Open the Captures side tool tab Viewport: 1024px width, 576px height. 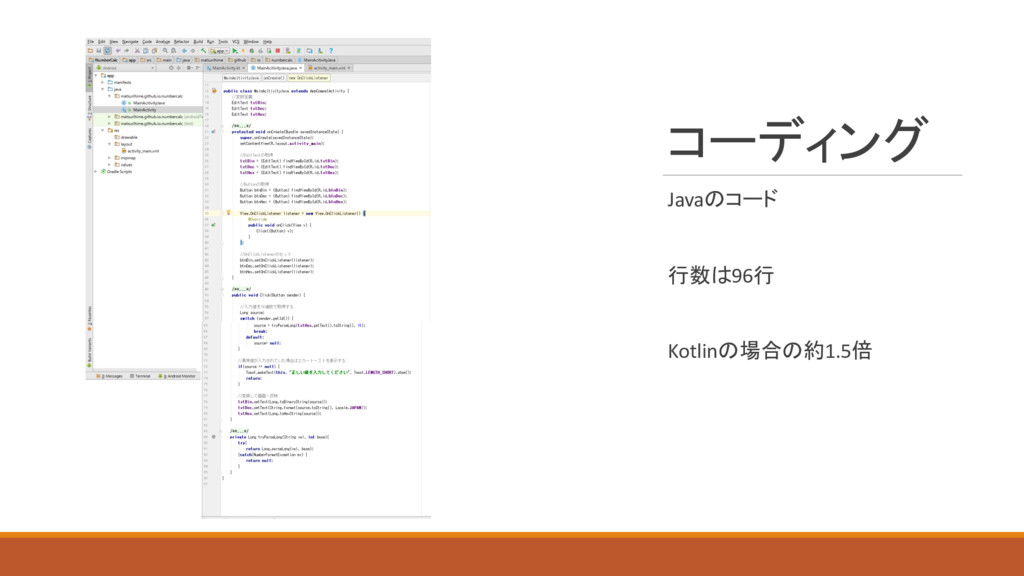tap(89, 136)
